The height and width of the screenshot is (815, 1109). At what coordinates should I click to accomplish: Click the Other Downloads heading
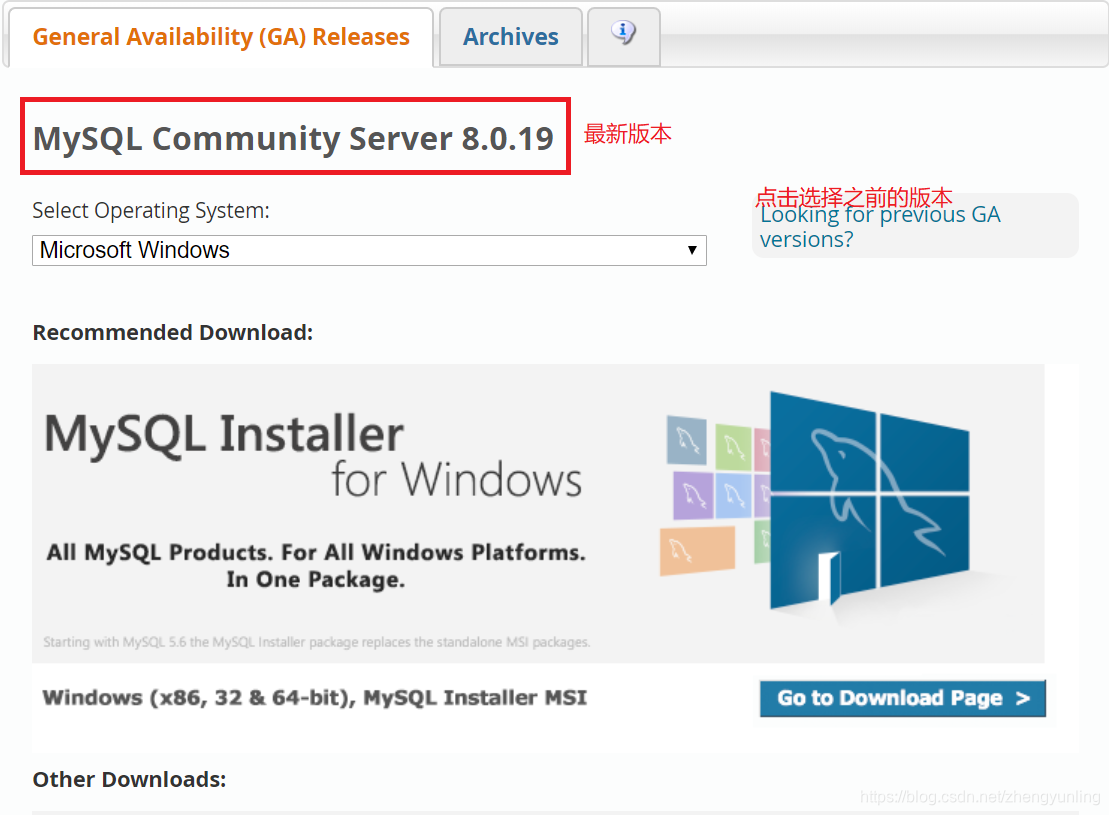coord(129,780)
